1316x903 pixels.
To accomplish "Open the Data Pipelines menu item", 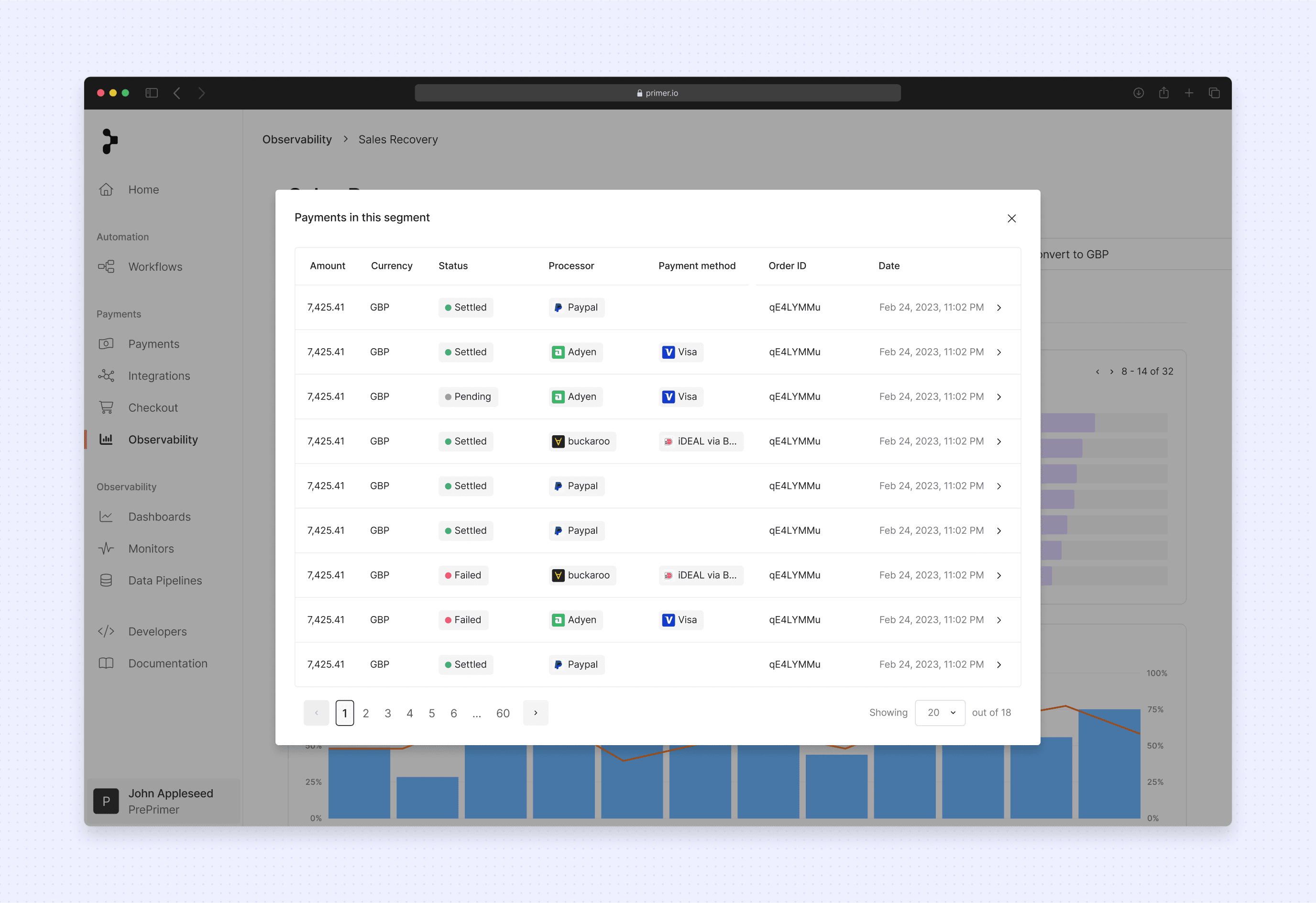I will (x=165, y=581).
